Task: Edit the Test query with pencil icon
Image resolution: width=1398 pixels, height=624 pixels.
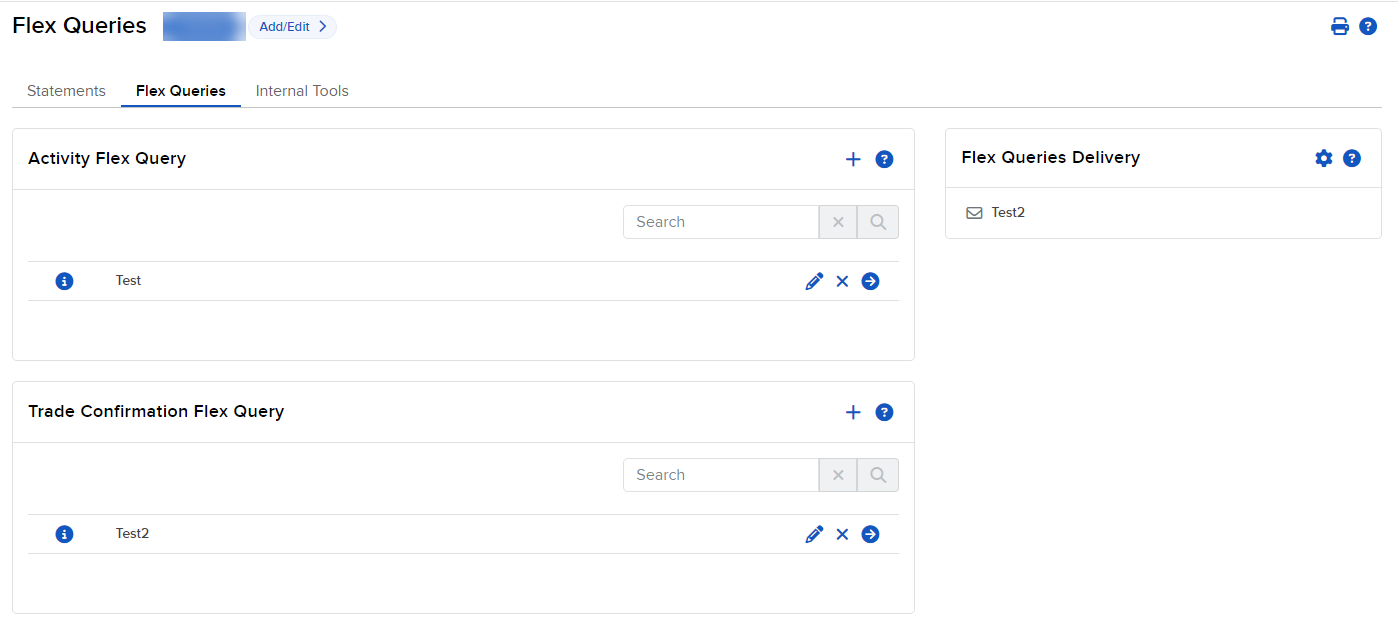Action: (x=814, y=282)
